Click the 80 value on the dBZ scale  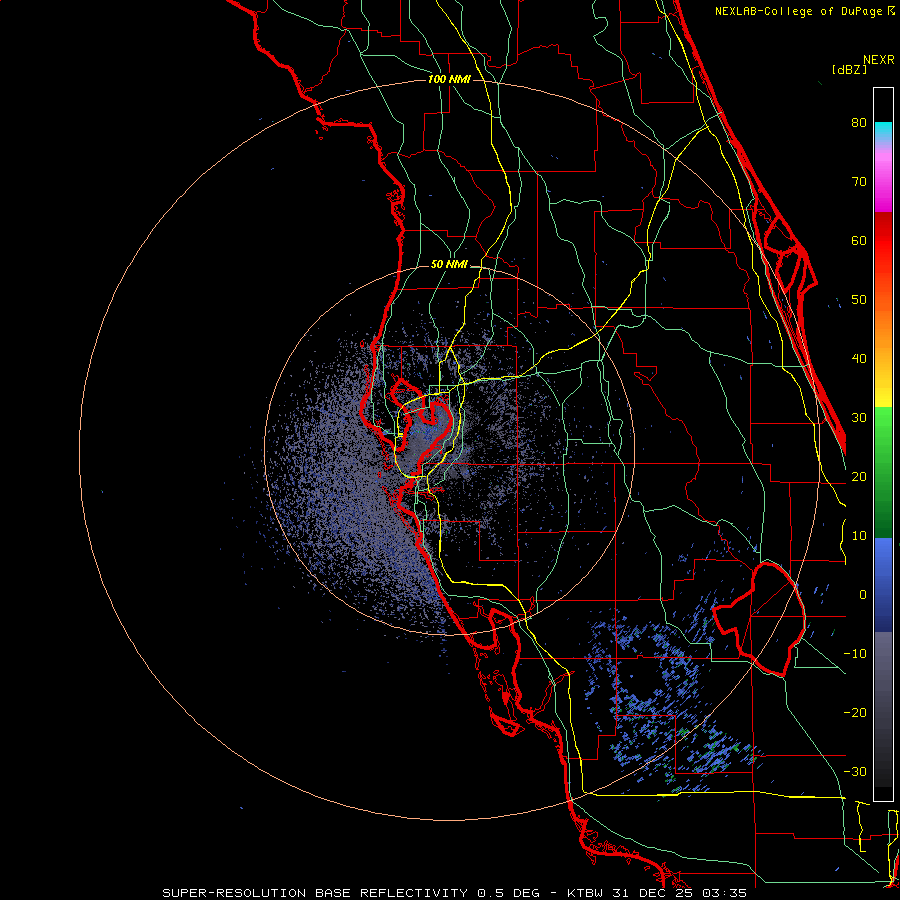point(859,123)
